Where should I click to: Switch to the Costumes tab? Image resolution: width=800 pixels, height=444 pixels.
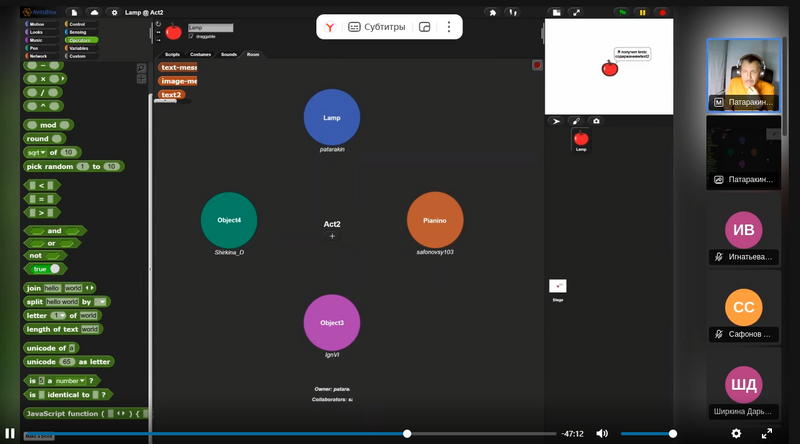(x=200, y=54)
